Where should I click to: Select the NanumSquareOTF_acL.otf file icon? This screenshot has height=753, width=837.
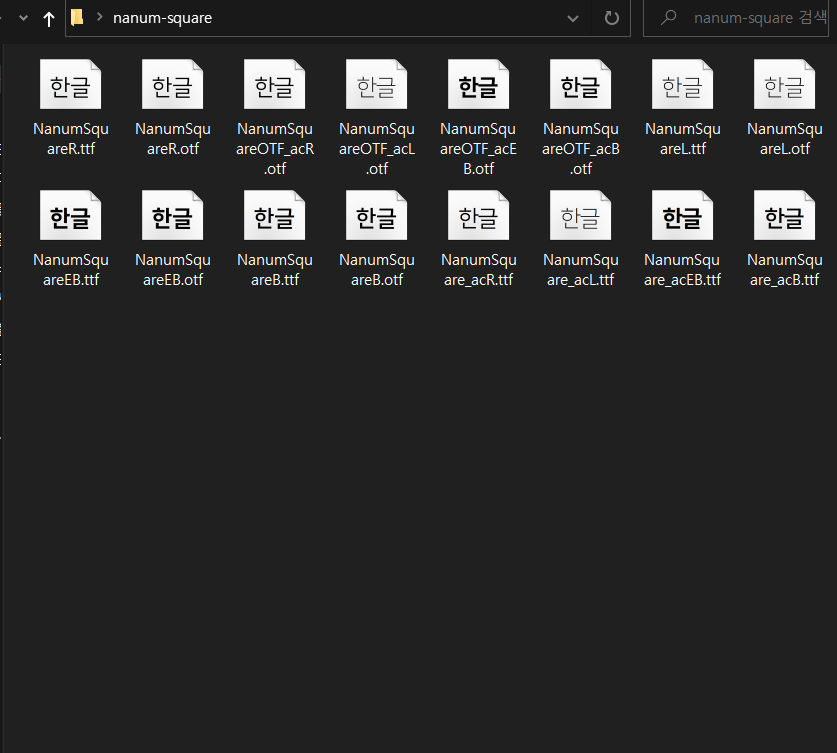coord(376,84)
